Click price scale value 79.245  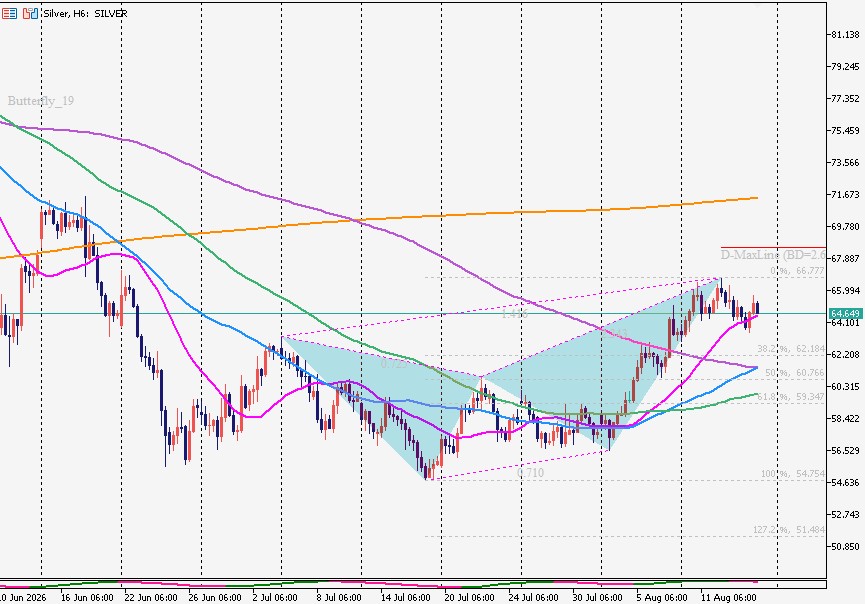point(845,67)
